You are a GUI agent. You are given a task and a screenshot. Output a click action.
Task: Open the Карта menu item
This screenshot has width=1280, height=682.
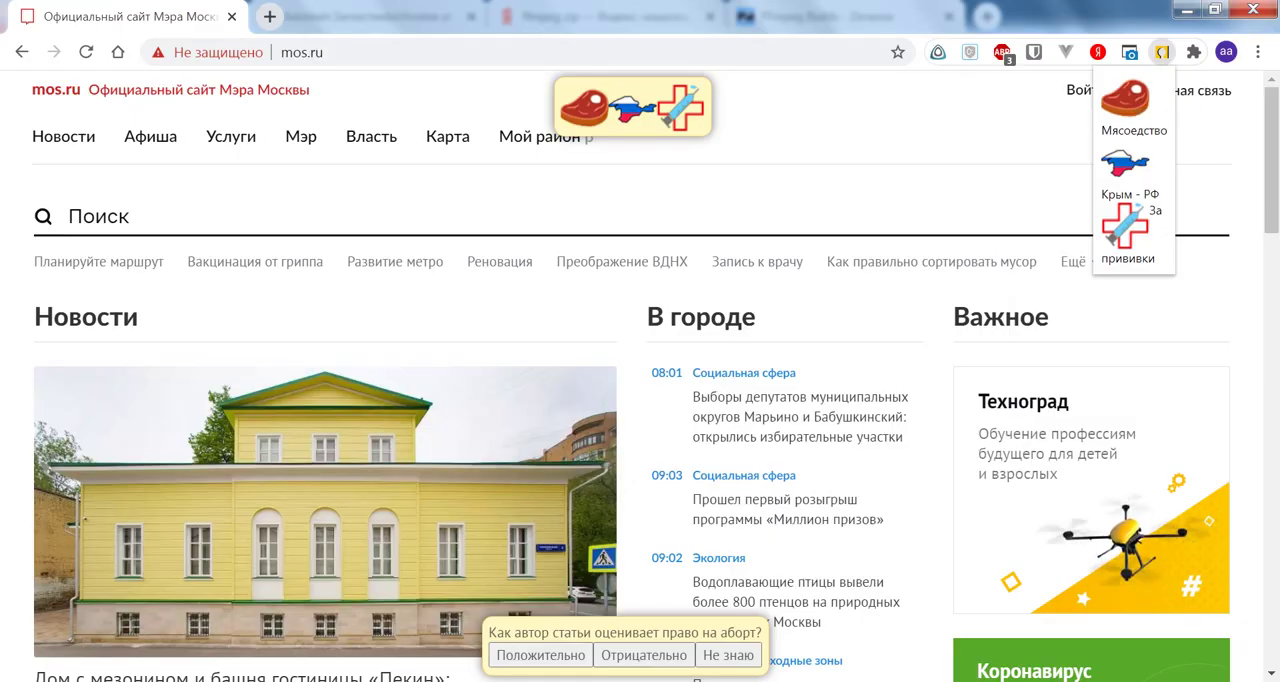tap(447, 137)
